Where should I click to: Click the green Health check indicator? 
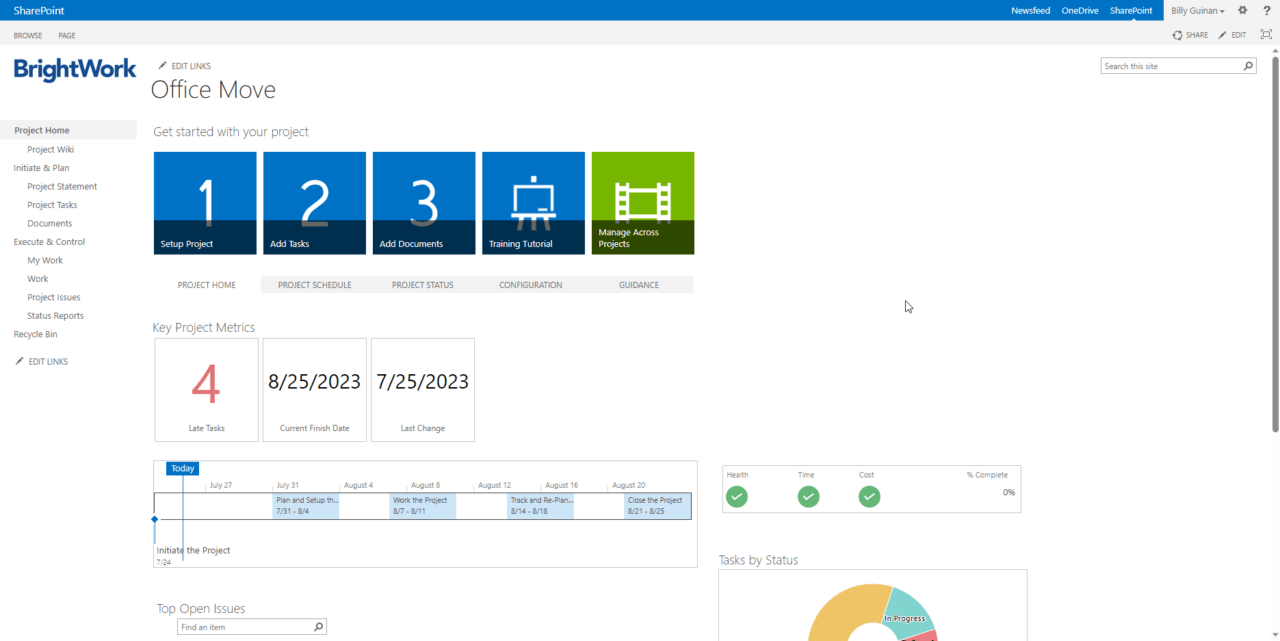[737, 496]
